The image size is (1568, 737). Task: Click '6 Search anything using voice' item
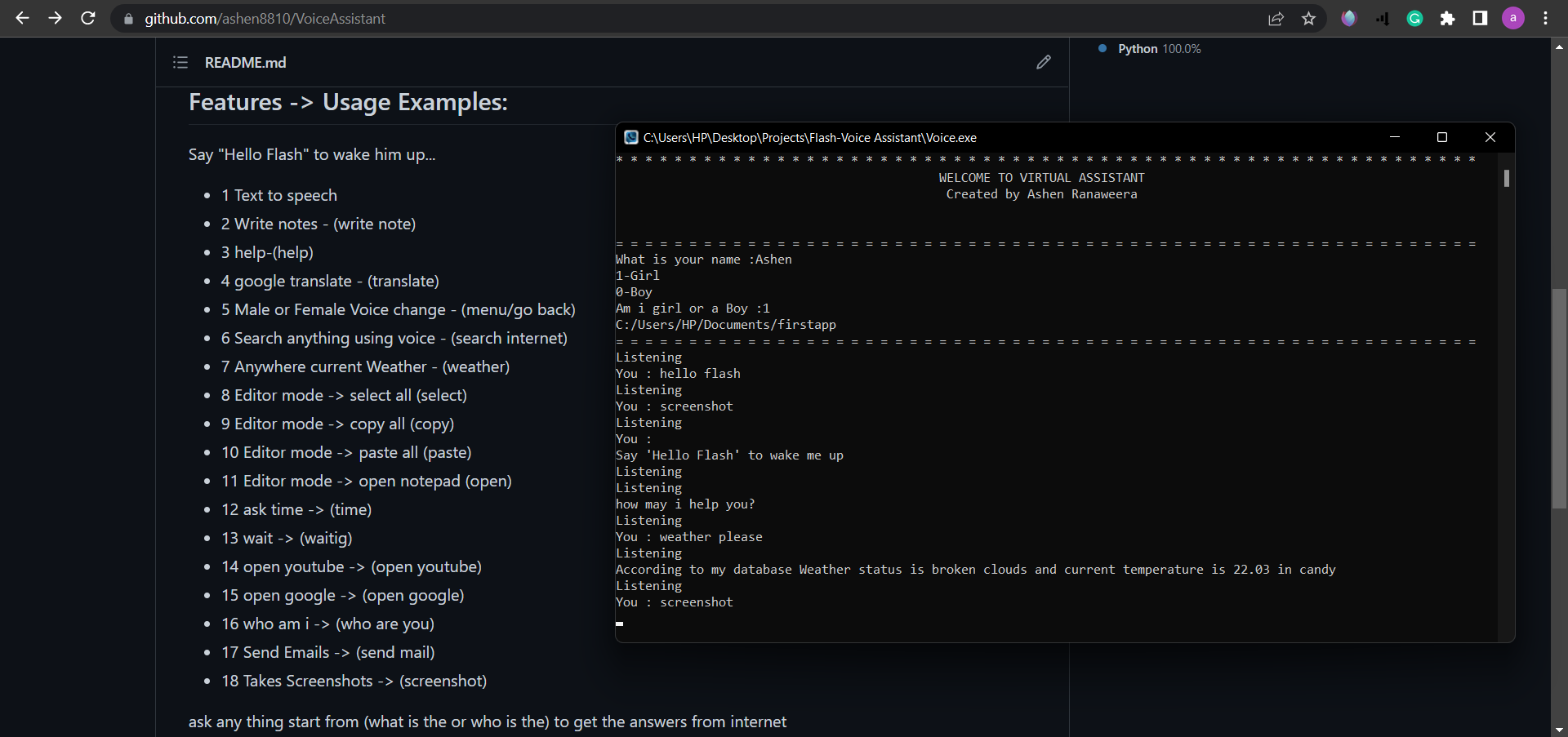[x=394, y=338]
